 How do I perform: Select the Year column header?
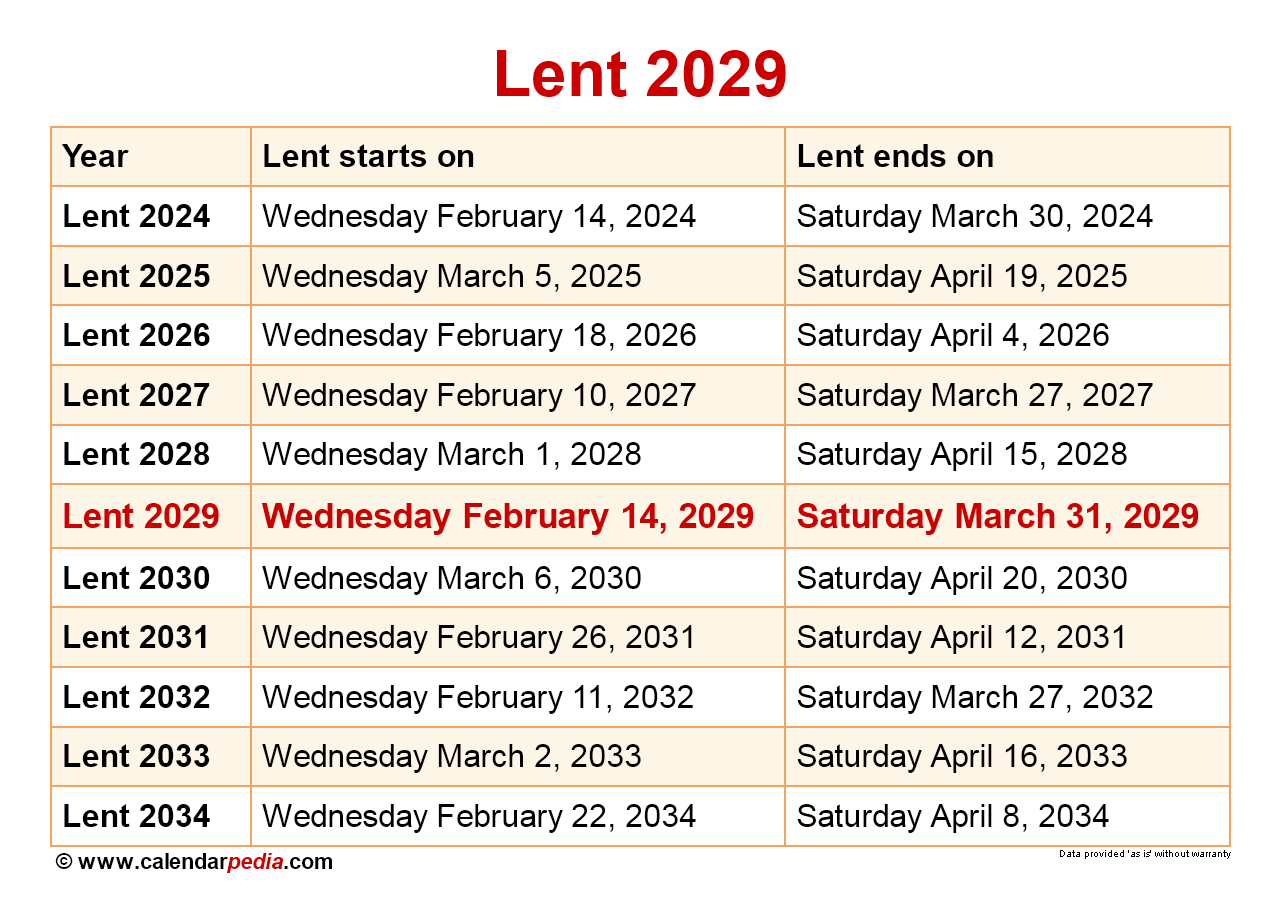pyautogui.click(x=95, y=156)
